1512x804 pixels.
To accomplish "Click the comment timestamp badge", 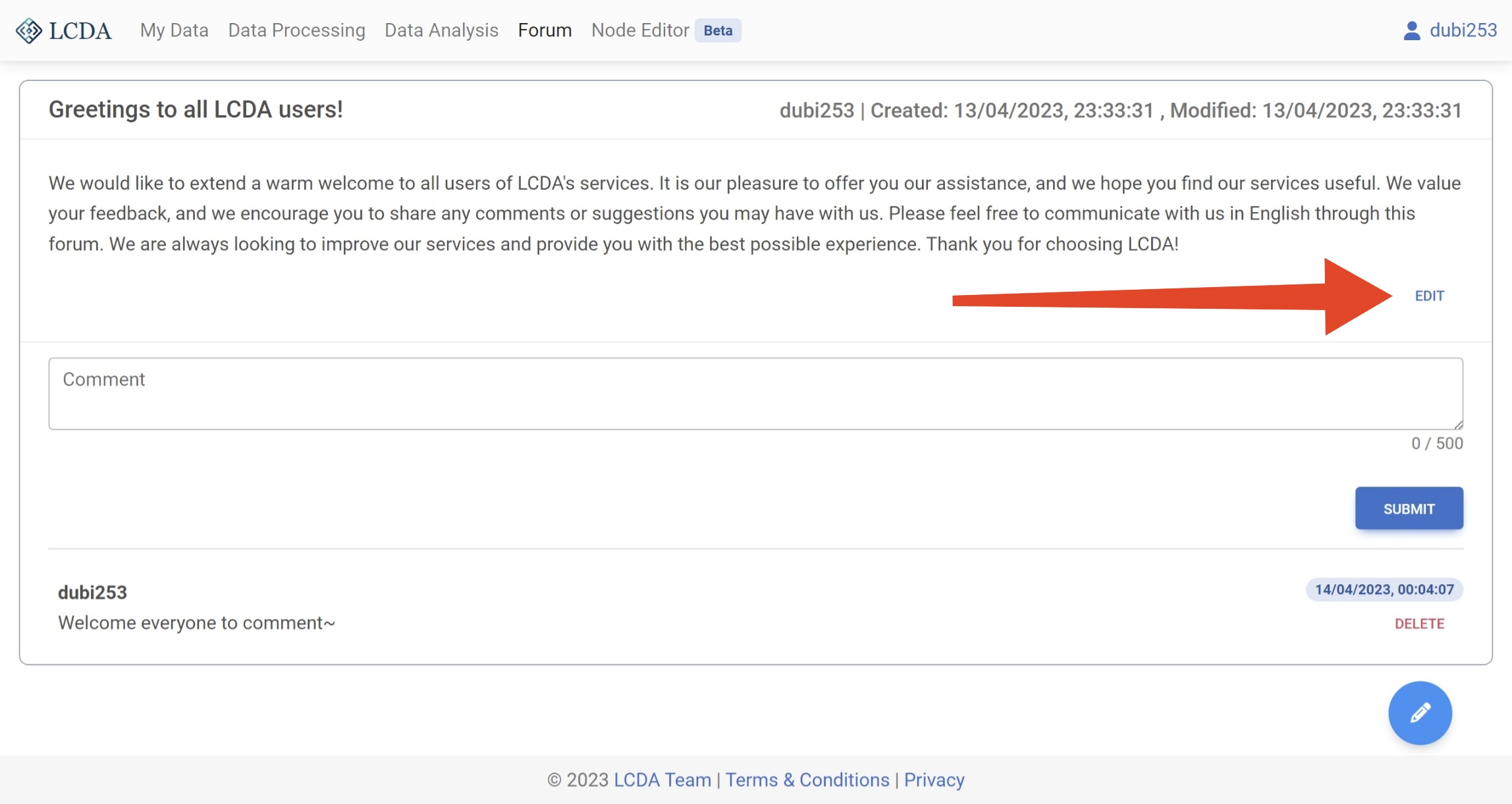I will [1384, 589].
